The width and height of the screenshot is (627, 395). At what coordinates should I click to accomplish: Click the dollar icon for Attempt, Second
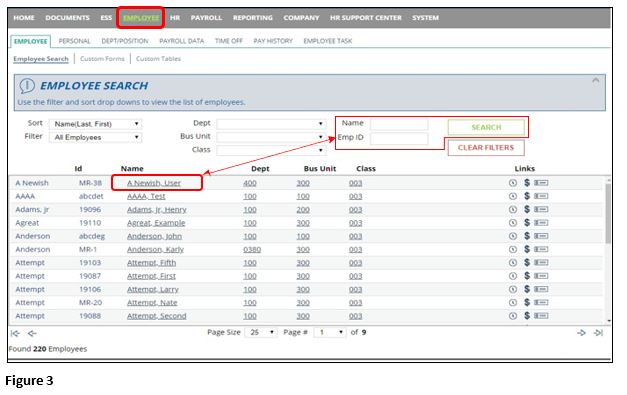tap(527, 316)
